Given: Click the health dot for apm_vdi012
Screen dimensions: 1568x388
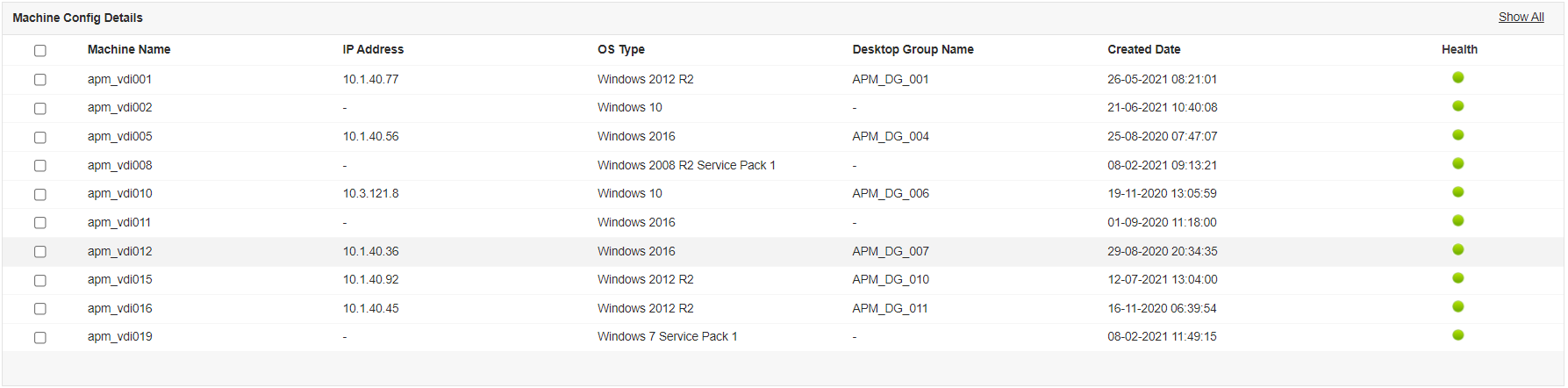Looking at the screenshot, I should coord(1457,250).
